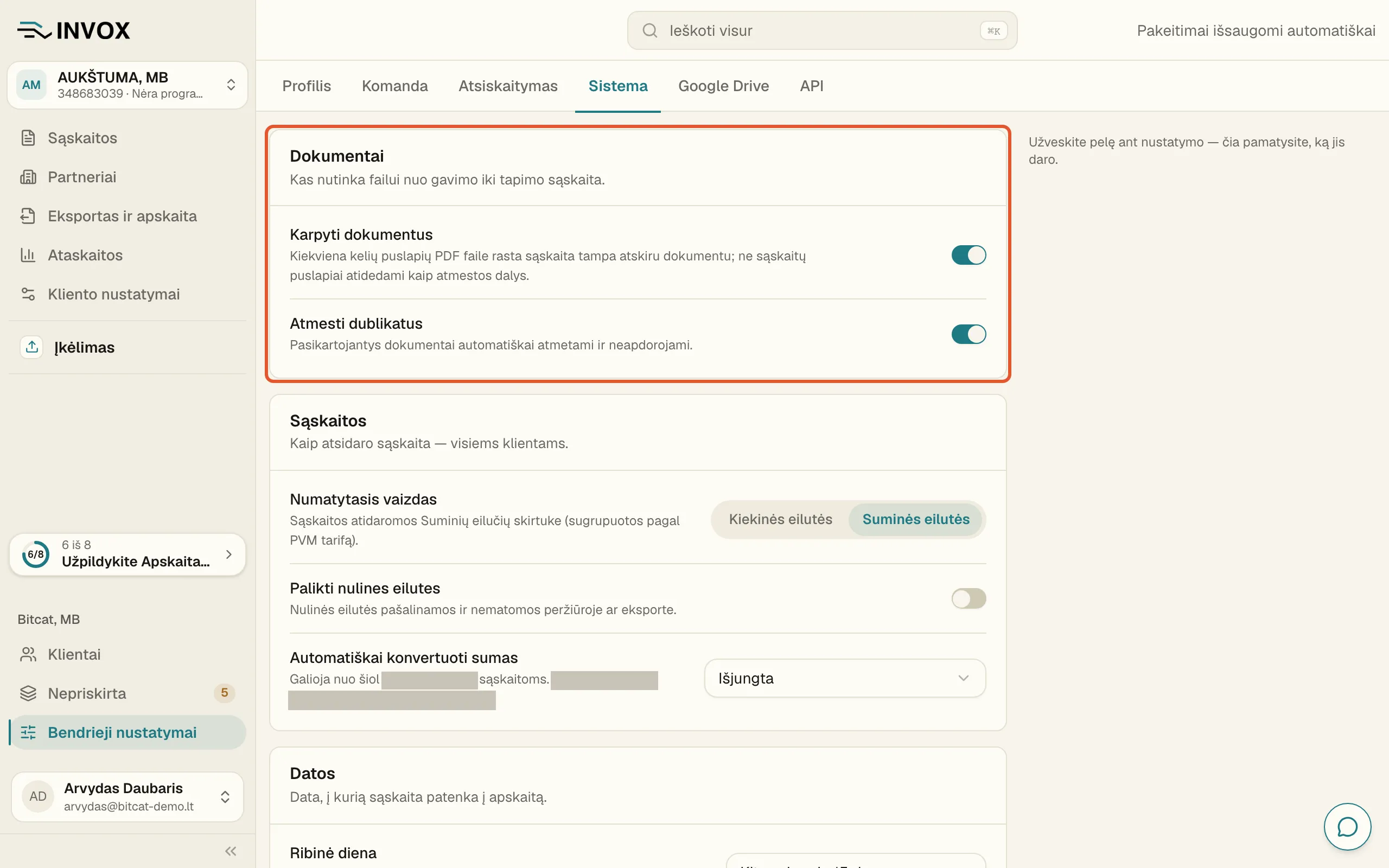Click the Datos section heading
The image size is (1389, 868).
tap(312, 773)
